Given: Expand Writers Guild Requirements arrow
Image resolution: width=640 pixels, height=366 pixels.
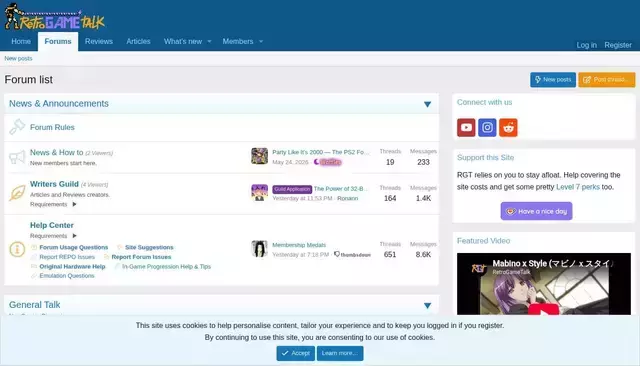Looking at the screenshot, I should [x=74, y=204].
